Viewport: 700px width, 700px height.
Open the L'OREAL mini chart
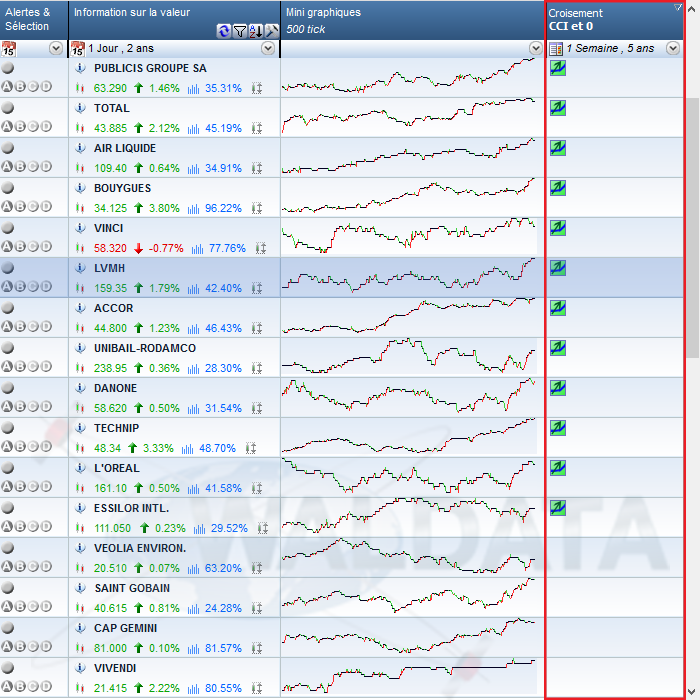coord(409,477)
